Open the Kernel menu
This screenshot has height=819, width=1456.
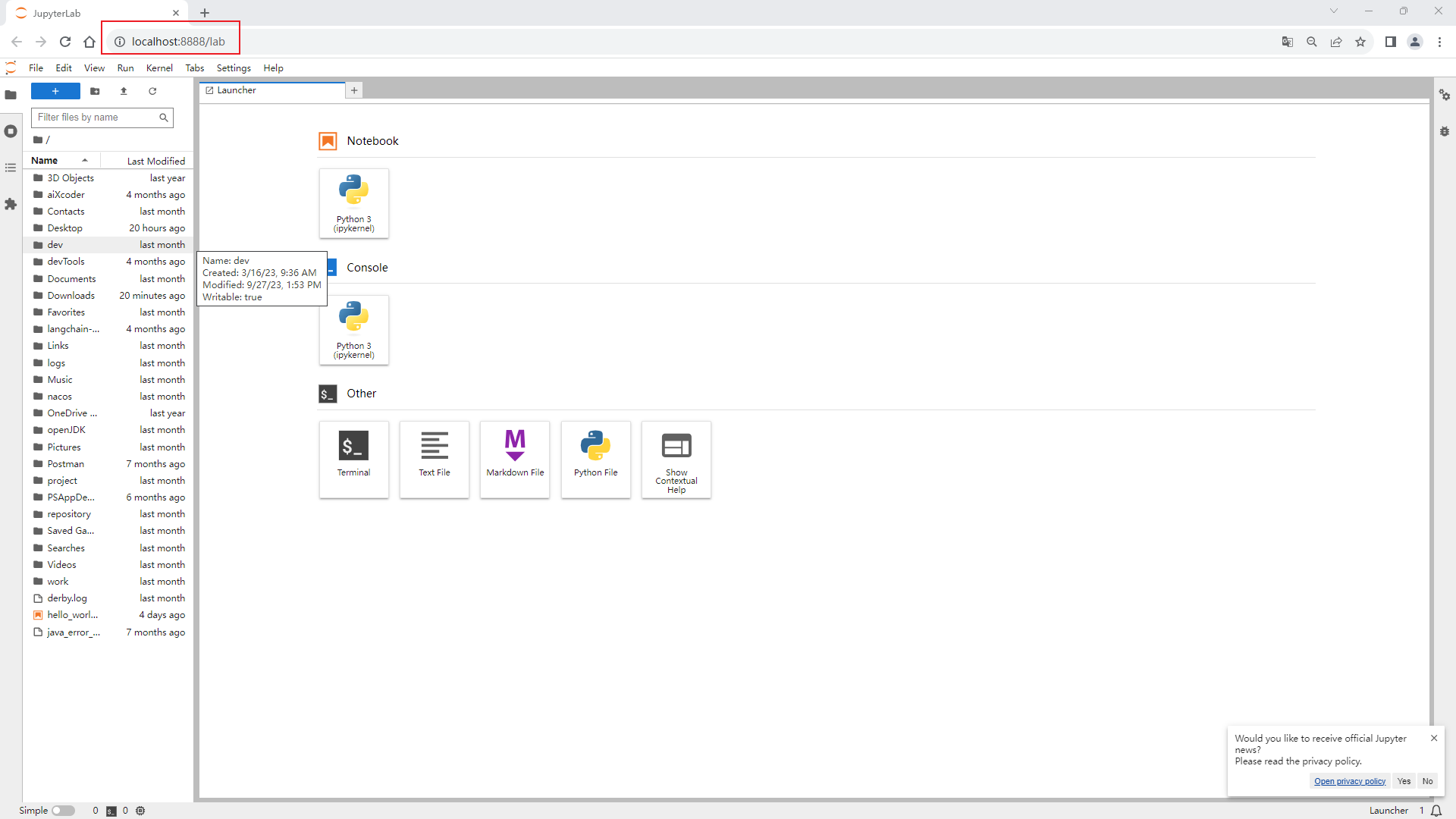click(x=159, y=68)
